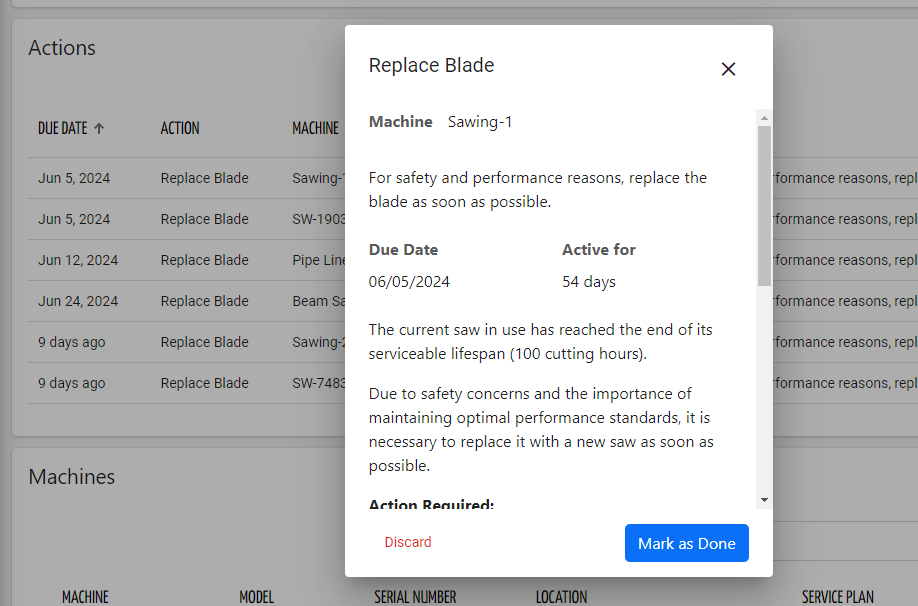
Task: Click the SERVICE PLAN column header
Action: tap(838, 597)
